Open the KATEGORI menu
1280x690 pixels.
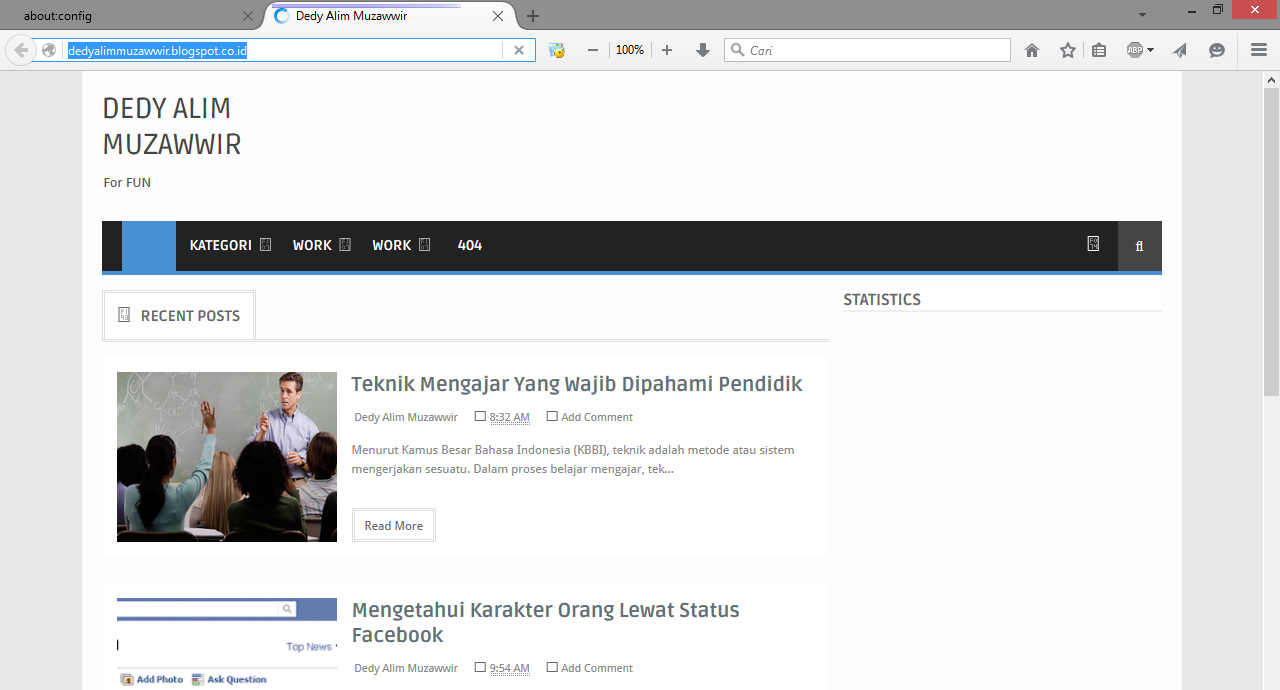point(220,245)
